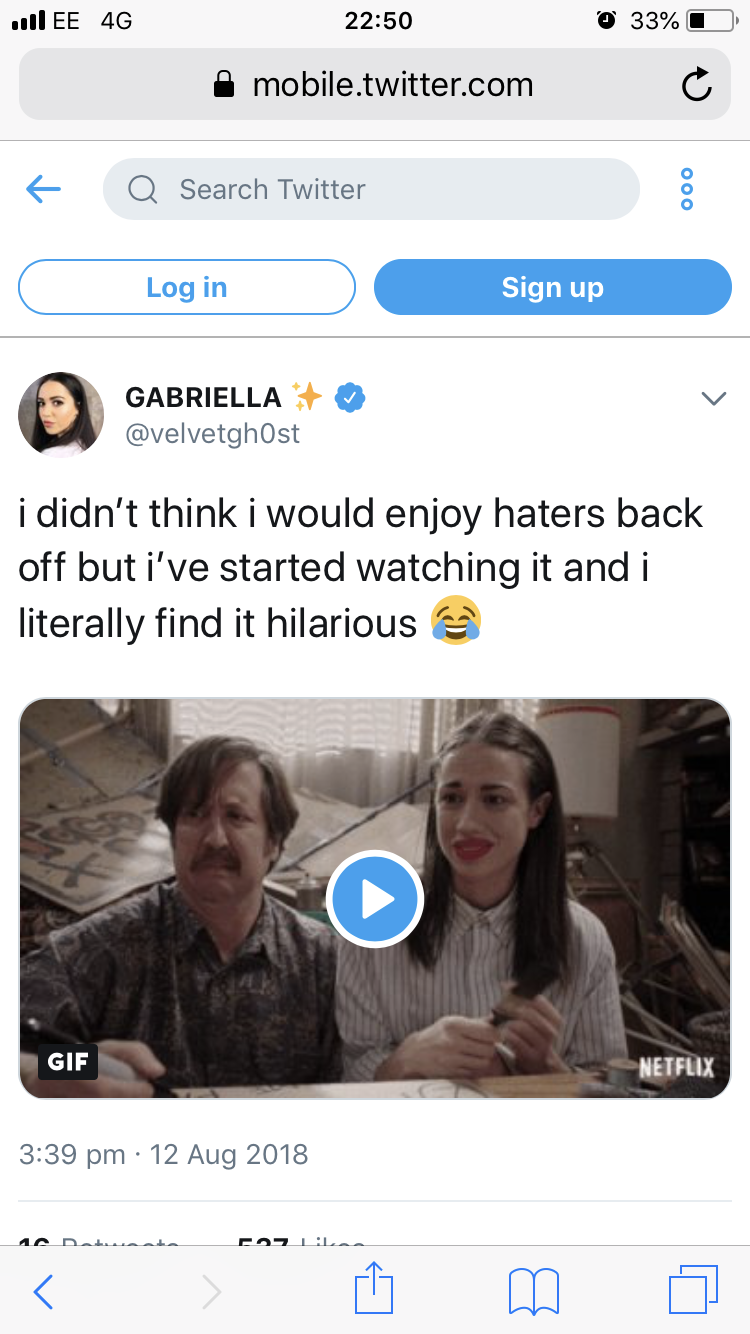Open GABRIELLA's profile picture
750x1334 pixels.
61,414
